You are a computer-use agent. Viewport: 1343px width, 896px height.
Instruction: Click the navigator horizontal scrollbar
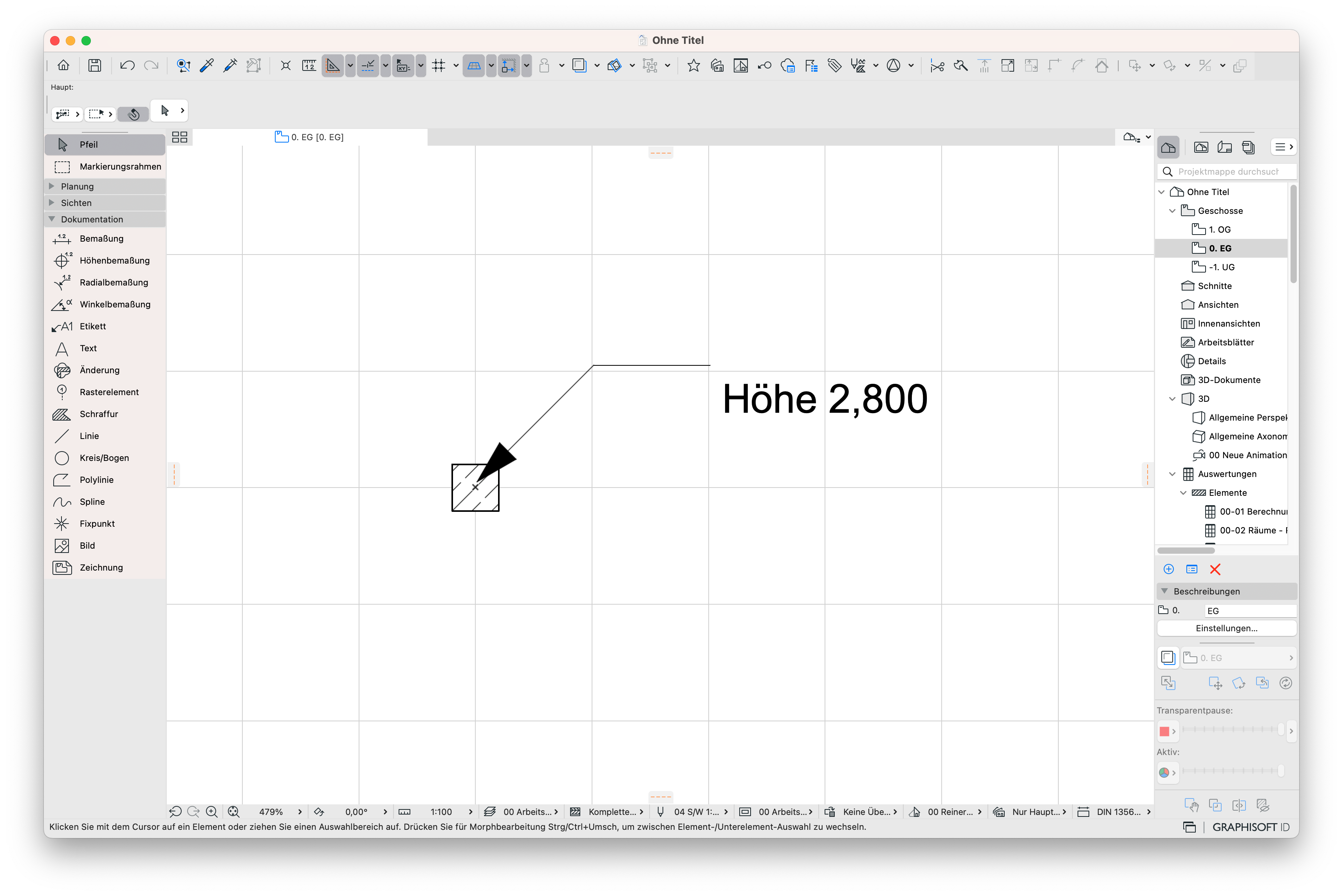[x=1186, y=551]
